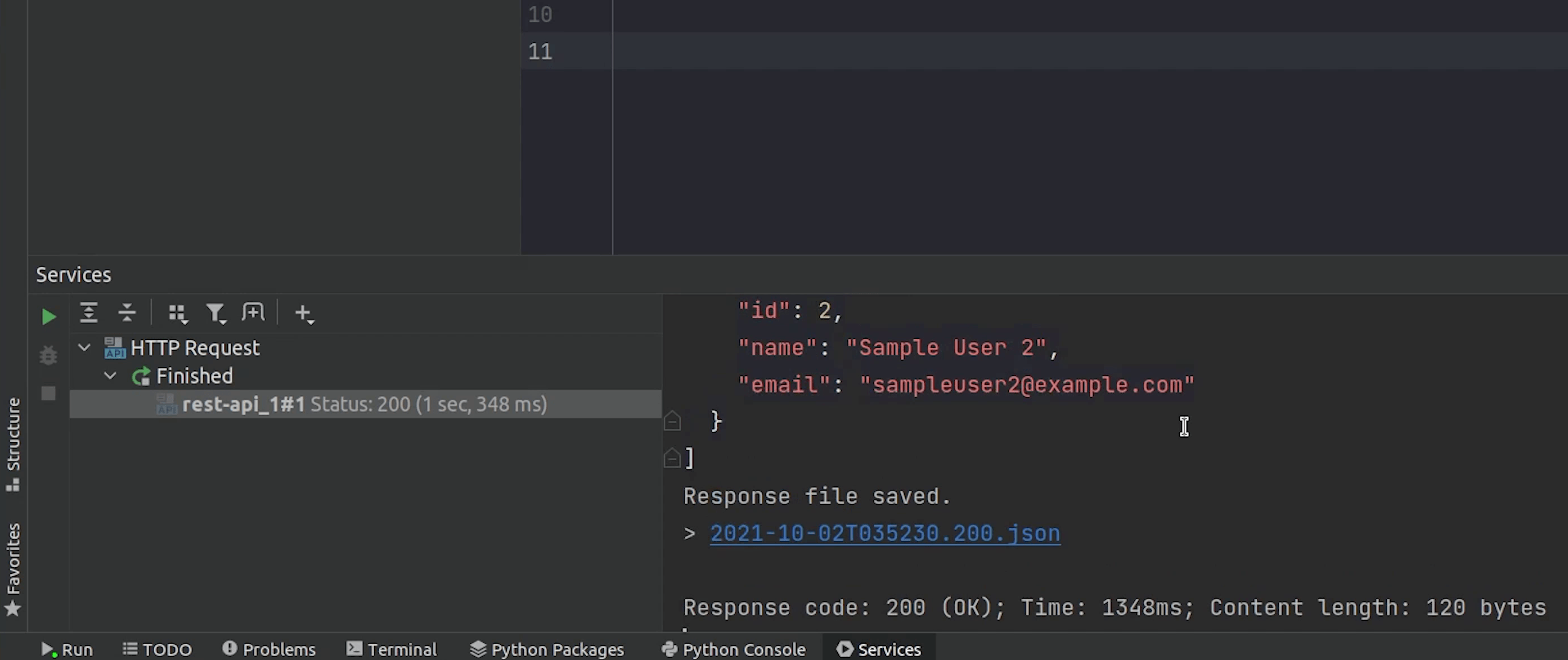Expand the HTTP Request tree node
The image size is (1568, 660).
pyautogui.click(x=85, y=347)
